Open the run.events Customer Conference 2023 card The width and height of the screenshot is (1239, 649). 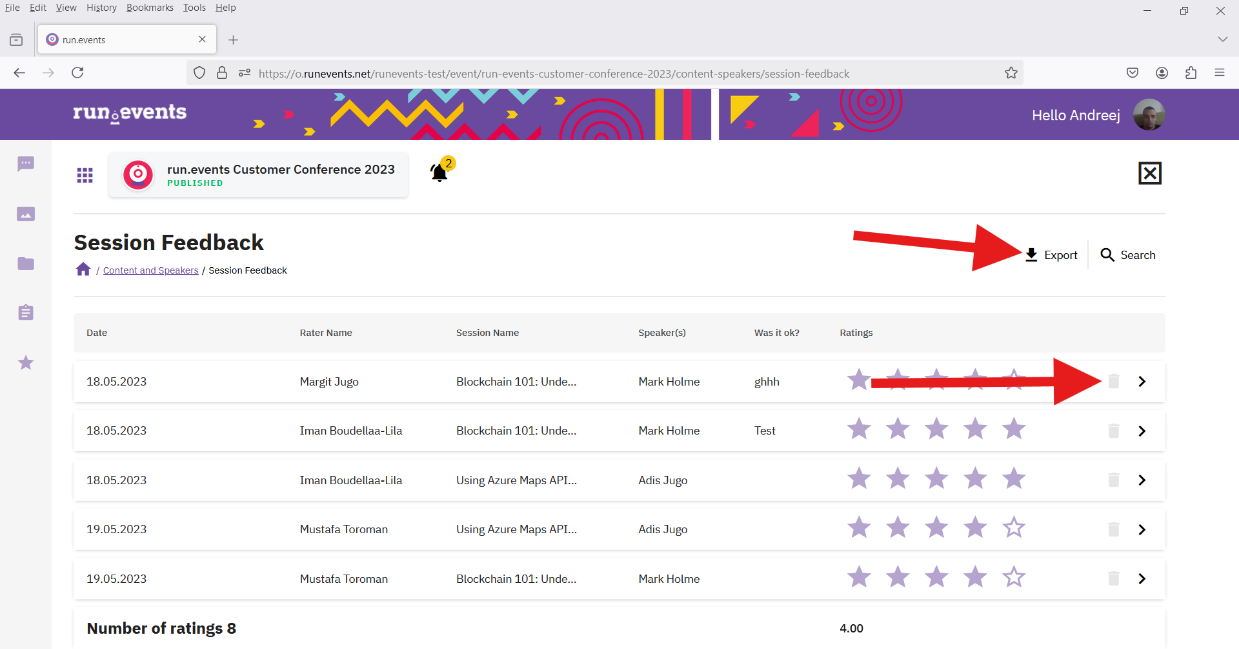click(258, 175)
